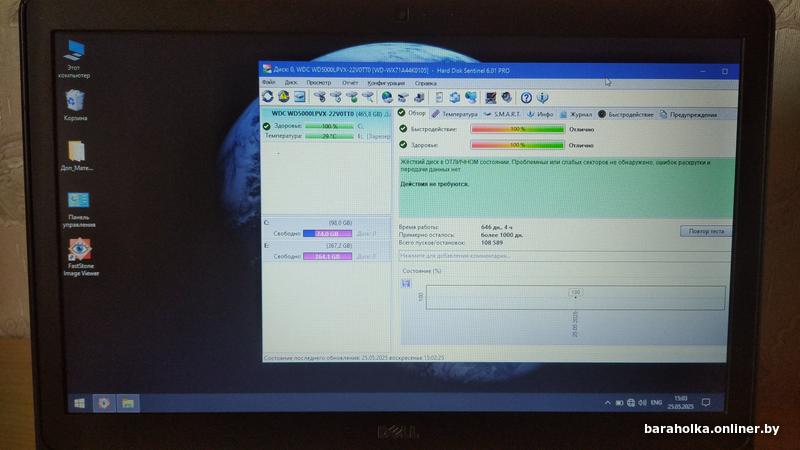Click the Быстродействие 100% progress bar
Viewport: 800px width, 450px height.
[517, 129]
